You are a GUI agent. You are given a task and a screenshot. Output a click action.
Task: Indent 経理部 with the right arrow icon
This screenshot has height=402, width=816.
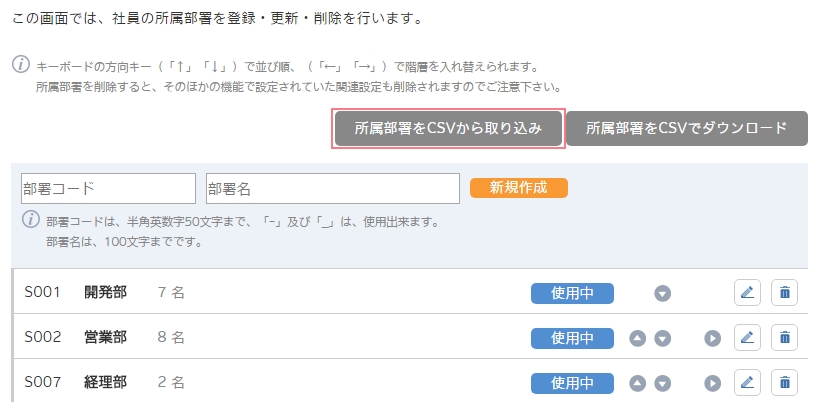click(712, 384)
